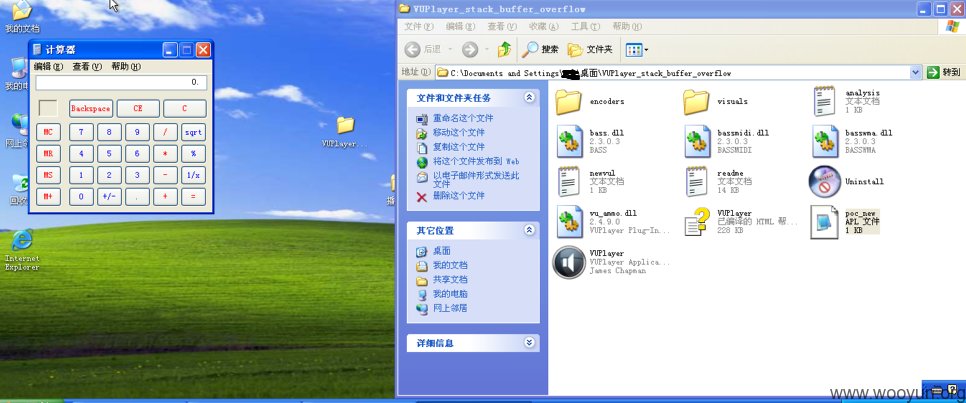
Task: Open the Edit menu in Explorer
Action: 460,26
